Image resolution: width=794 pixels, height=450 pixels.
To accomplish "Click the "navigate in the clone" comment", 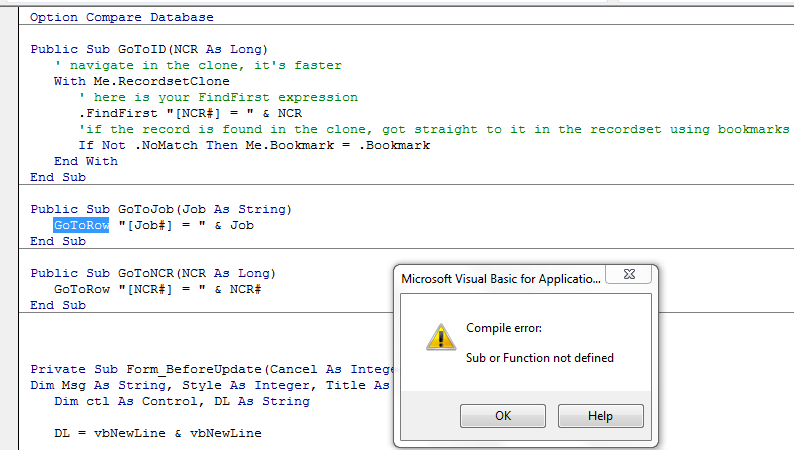I will [x=198, y=65].
